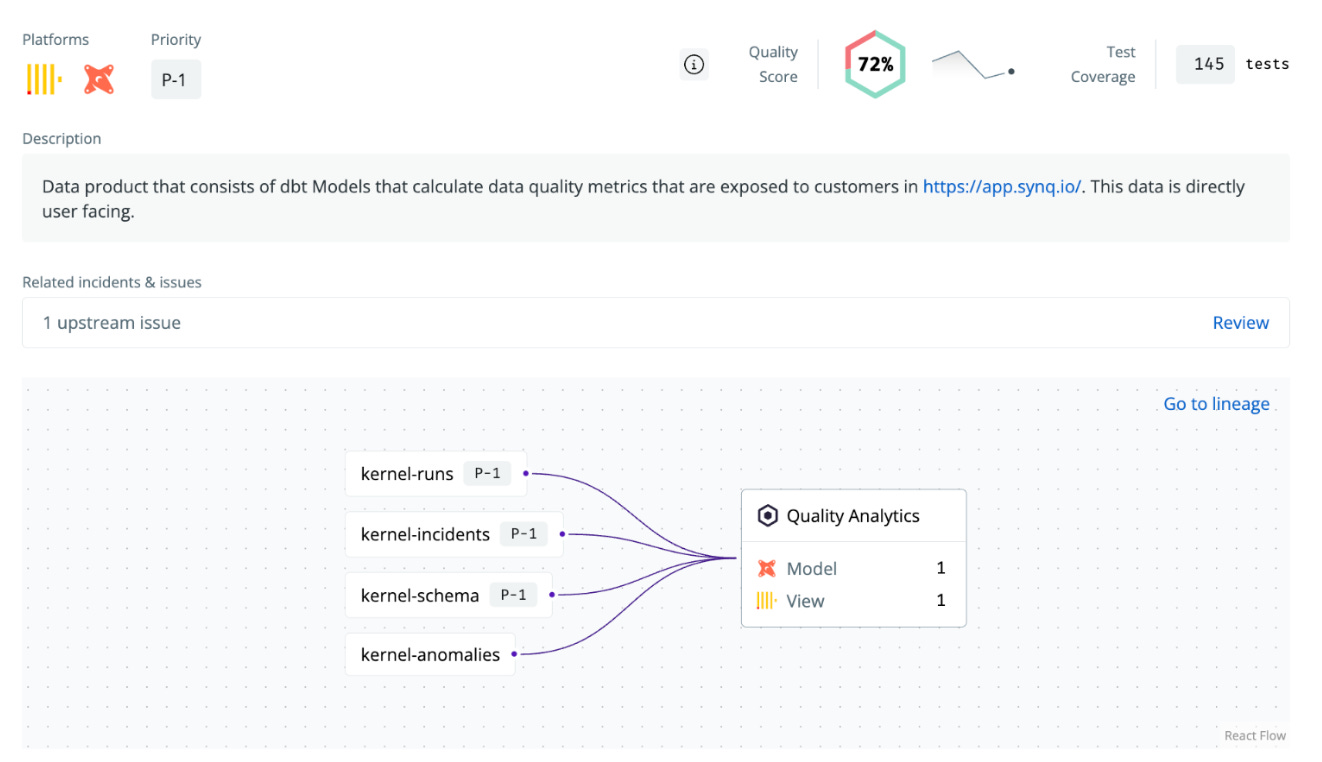Select the kernel-anomalies lineage node

point(430,655)
